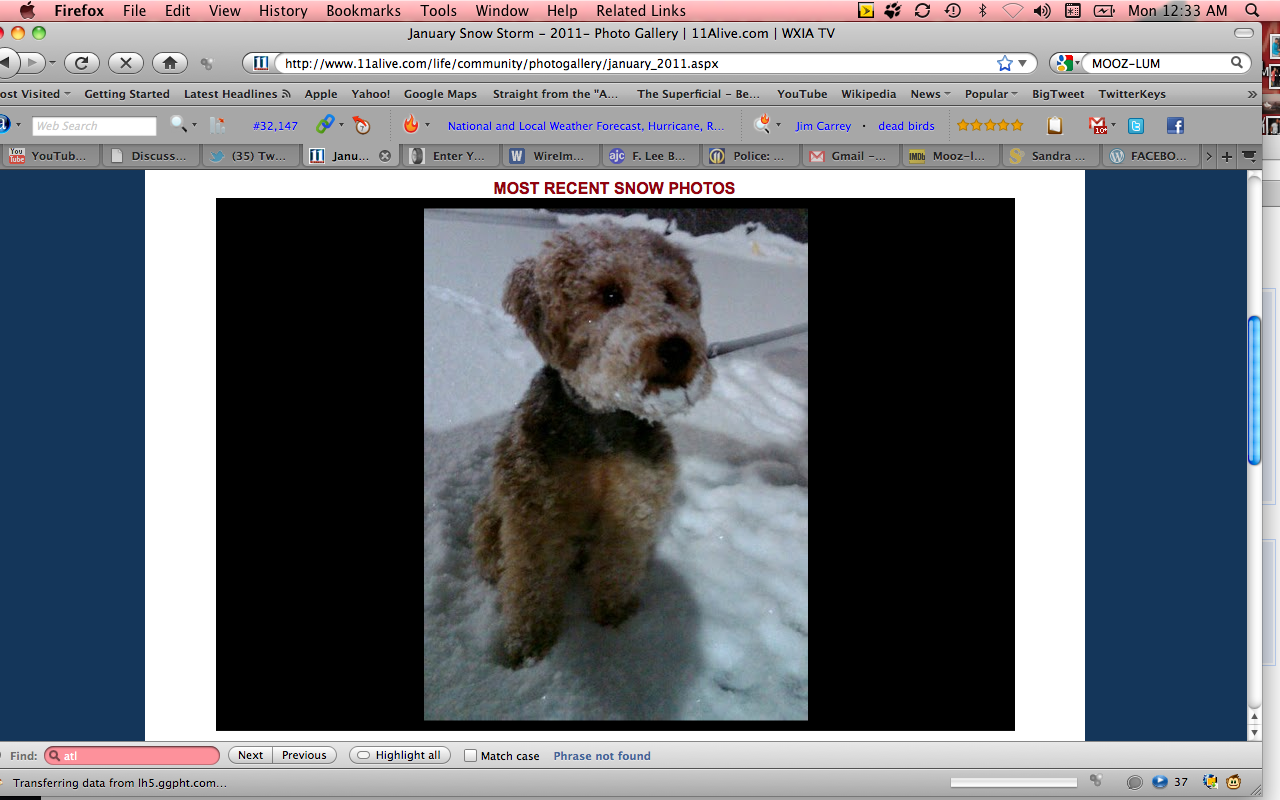
Task: Click the vertical page scrollbar thumb
Action: pyautogui.click(x=1254, y=390)
